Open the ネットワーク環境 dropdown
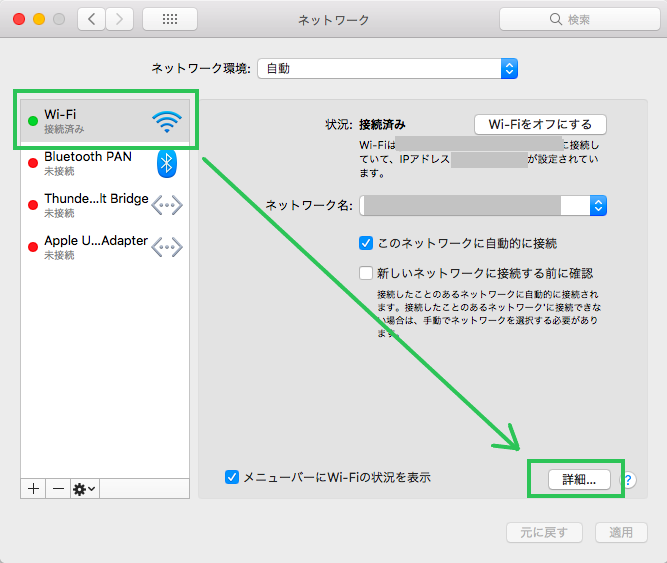Image resolution: width=667 pixels, height=563 pixels. 388,68
